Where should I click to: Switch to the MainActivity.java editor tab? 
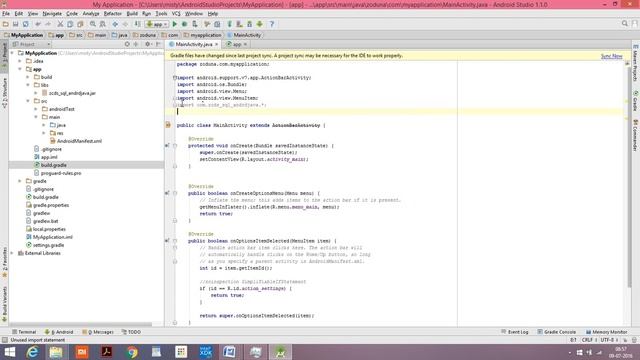point(193,44)
